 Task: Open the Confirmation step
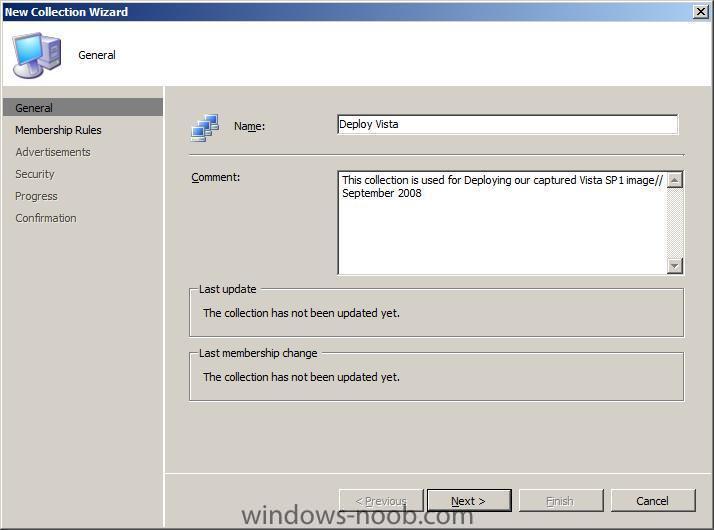(46, 218)
